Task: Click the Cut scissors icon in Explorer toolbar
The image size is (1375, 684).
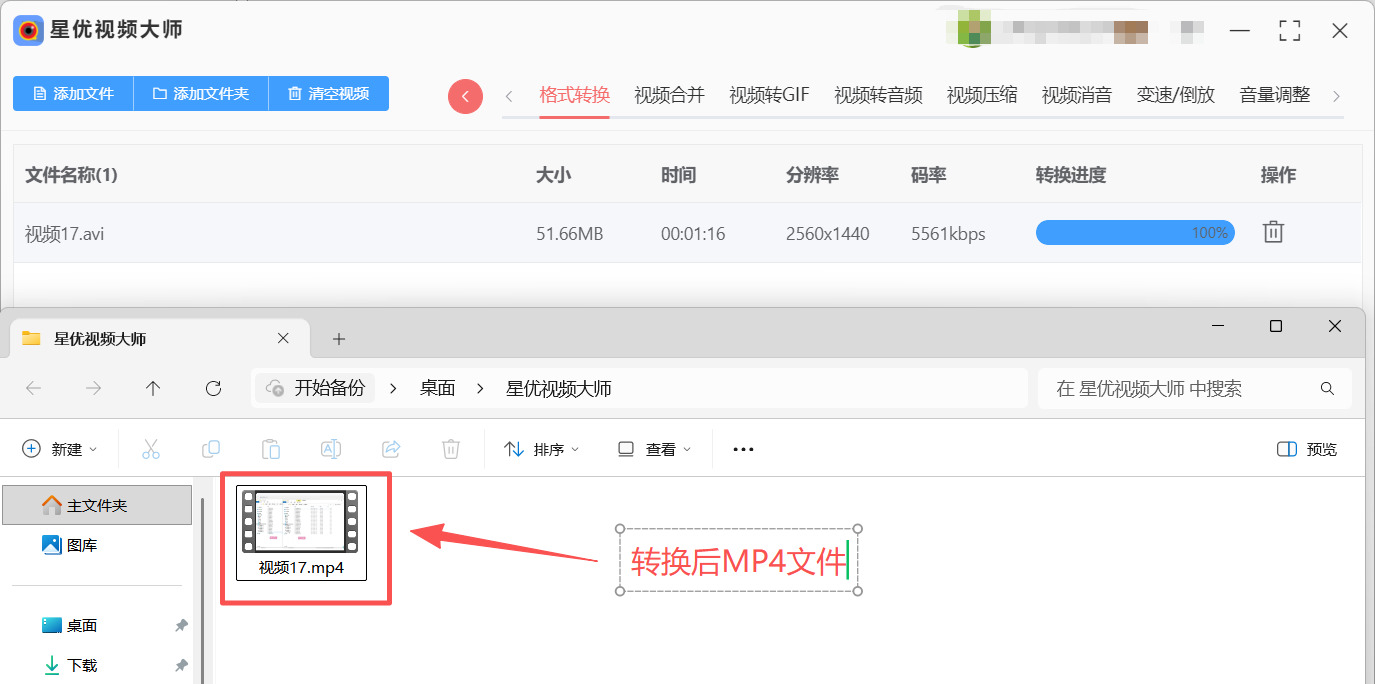Action: 151,449
